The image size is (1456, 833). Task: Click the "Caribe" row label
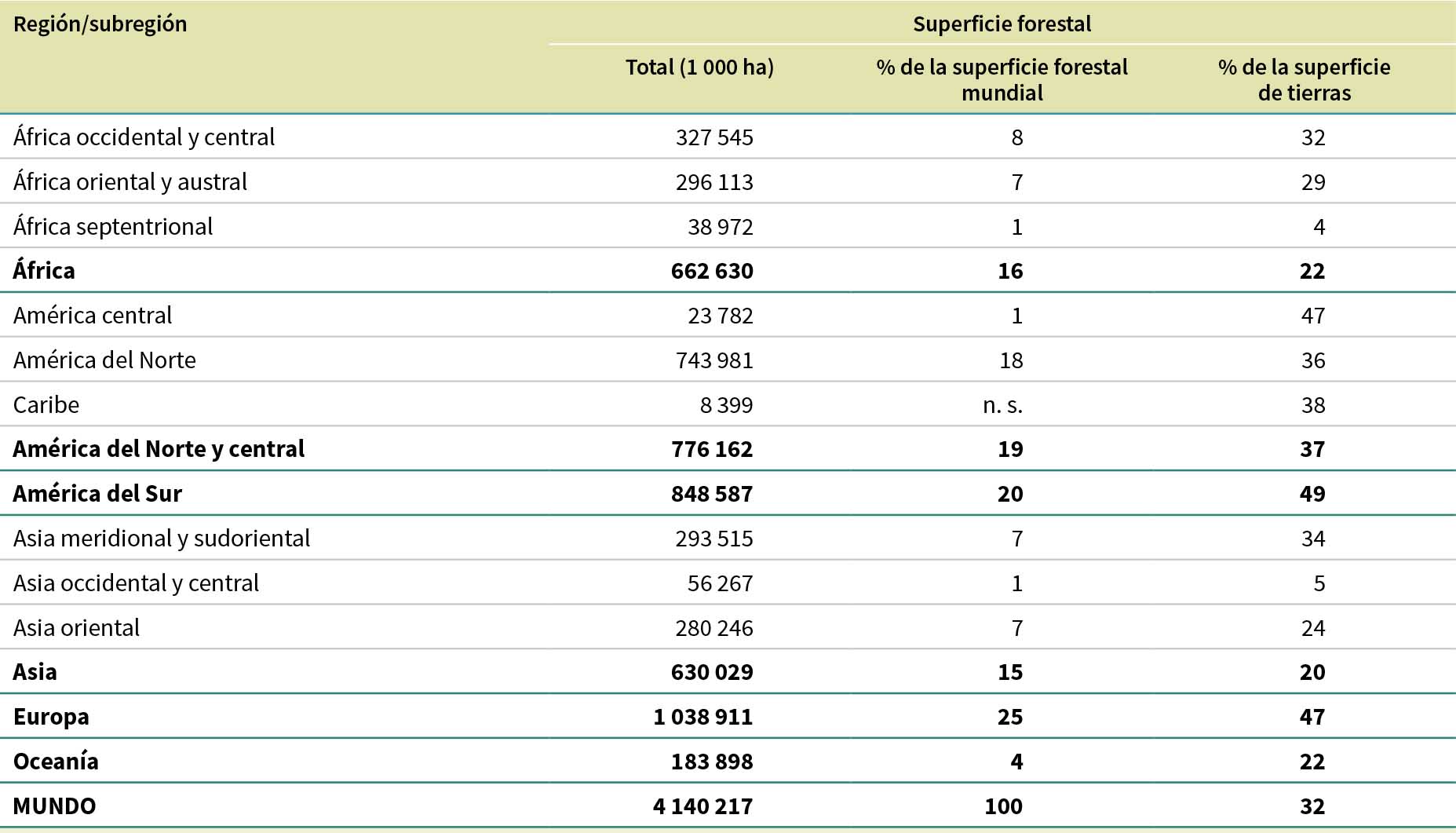pos(46,405)
